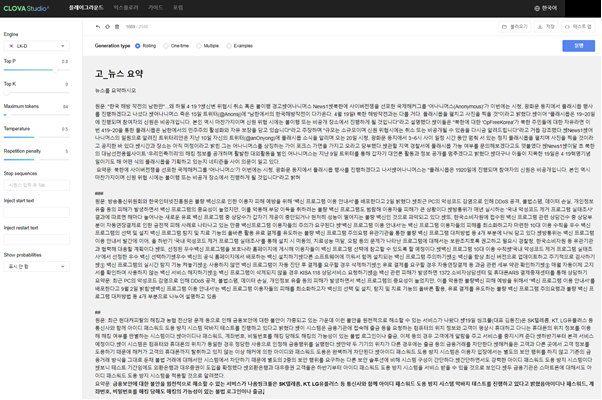
Task: Select the Rolling generation type
Action: 146,46
